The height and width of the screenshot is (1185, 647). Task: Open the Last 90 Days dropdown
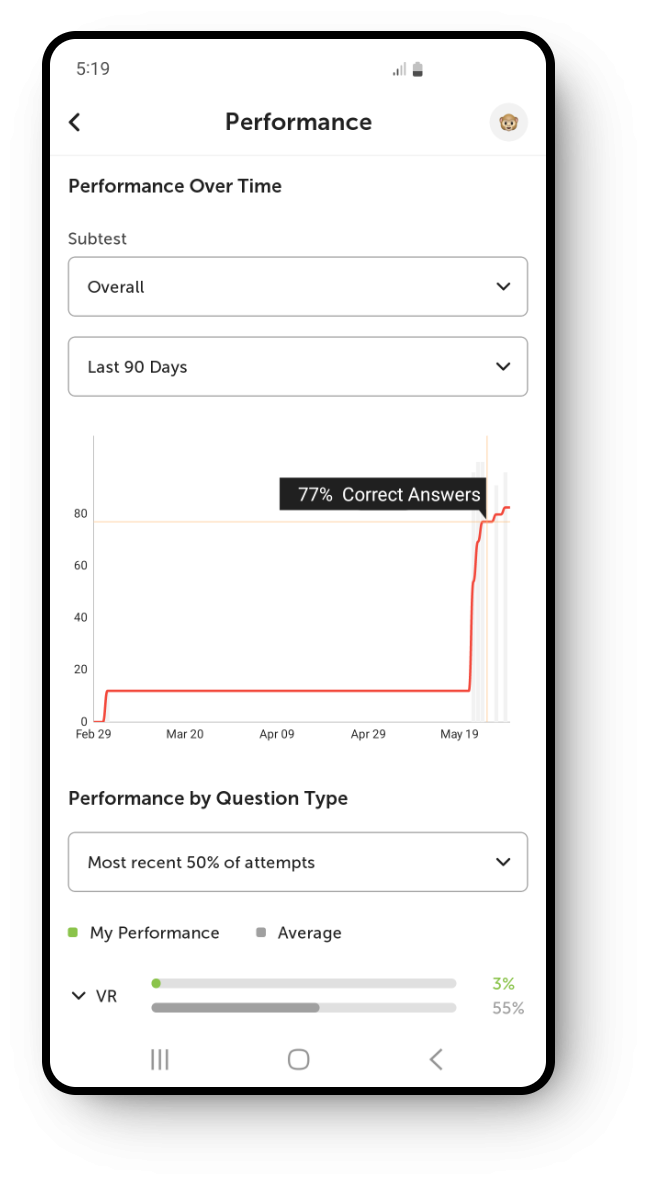[298, 367]
